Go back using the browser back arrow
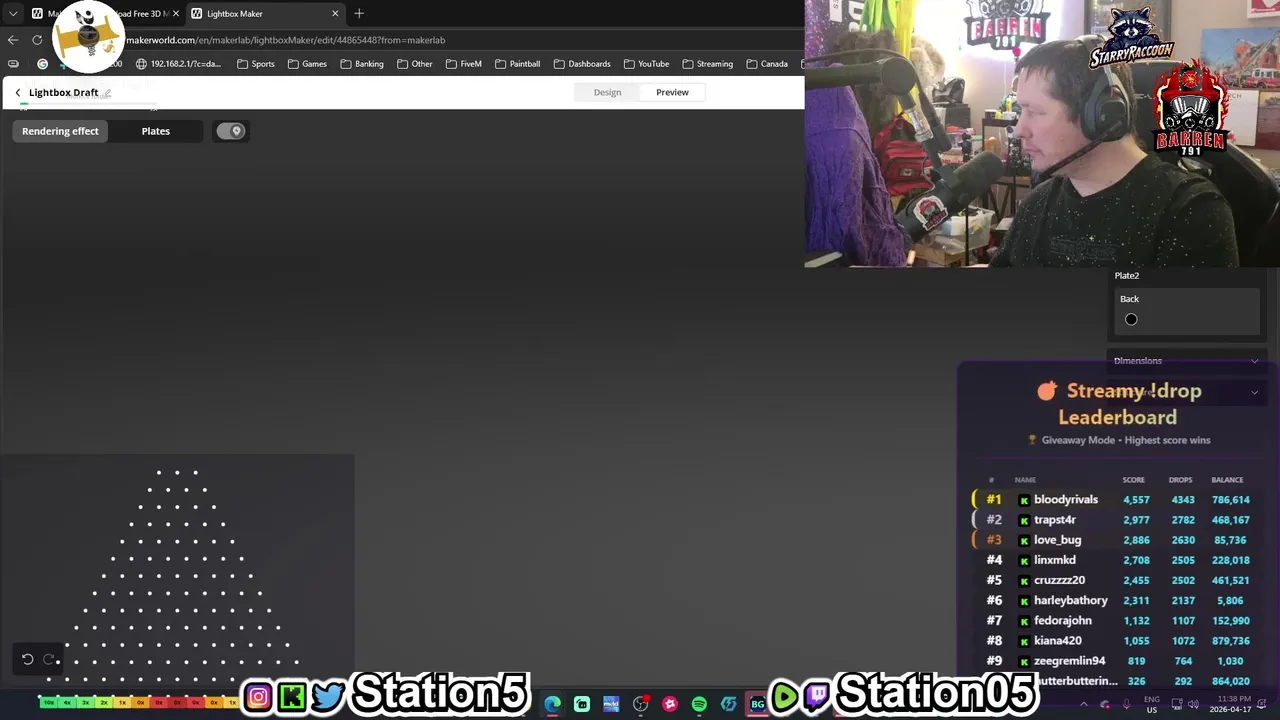Screen dimensions: 1280x720 point(13,40)
